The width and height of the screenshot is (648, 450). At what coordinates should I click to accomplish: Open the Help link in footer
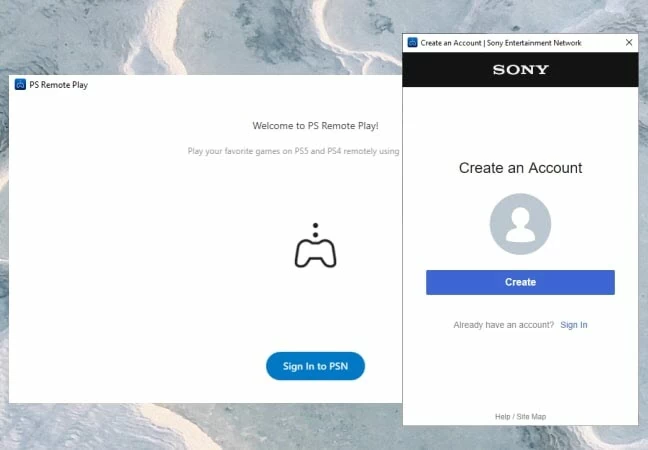click(x=504, y=416)
